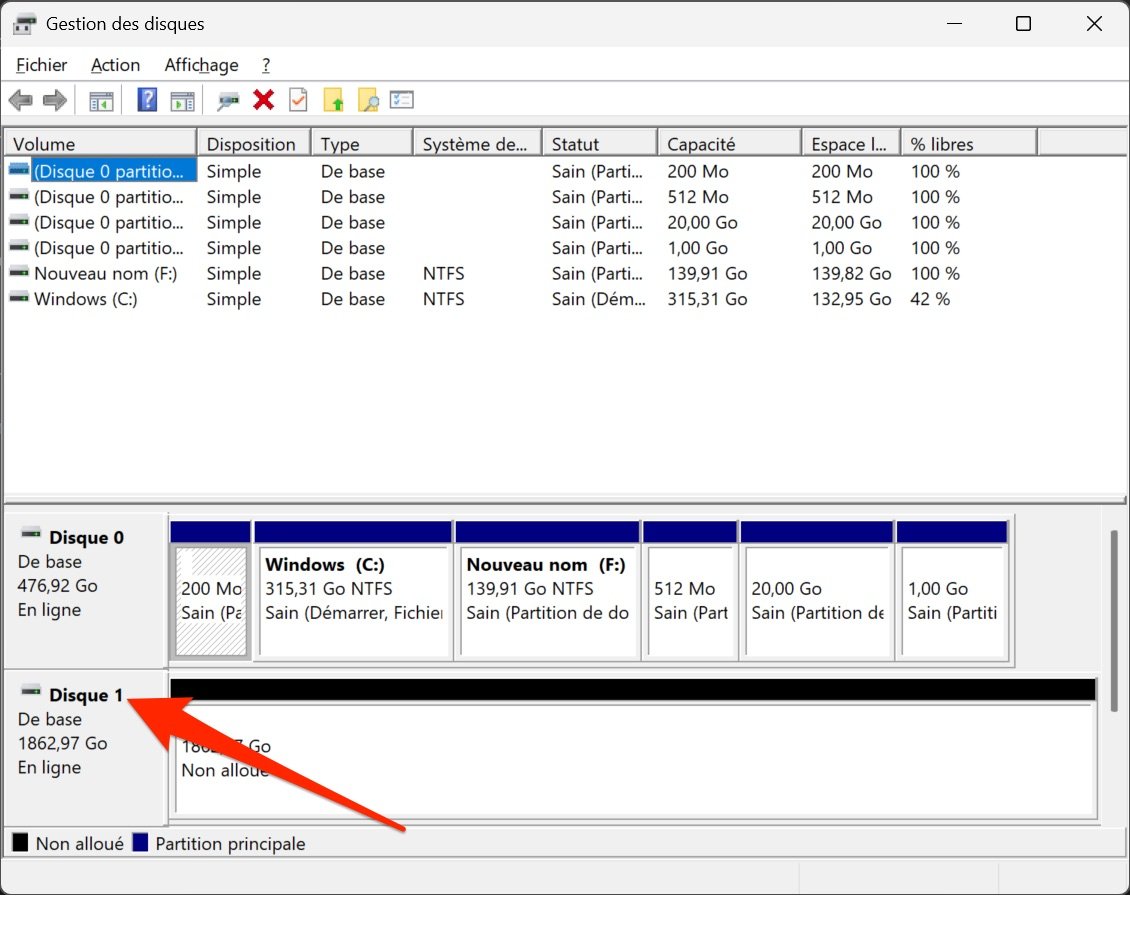
Task: Click the Disque 1 disk icon in the lower pane
Action: (31, 692)
